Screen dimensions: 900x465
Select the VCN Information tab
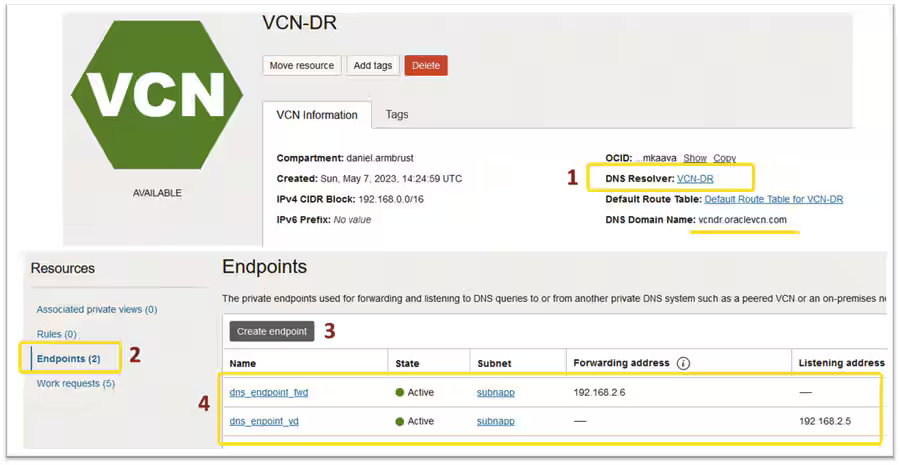[x=317, y=115]
